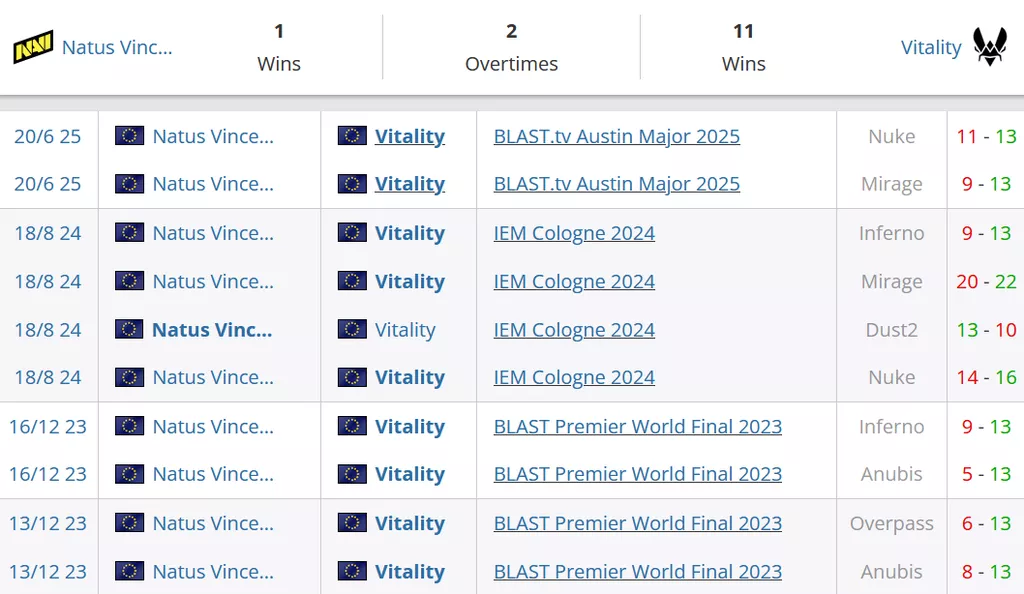Open Natus Vincere team page from header

point(117,47)
